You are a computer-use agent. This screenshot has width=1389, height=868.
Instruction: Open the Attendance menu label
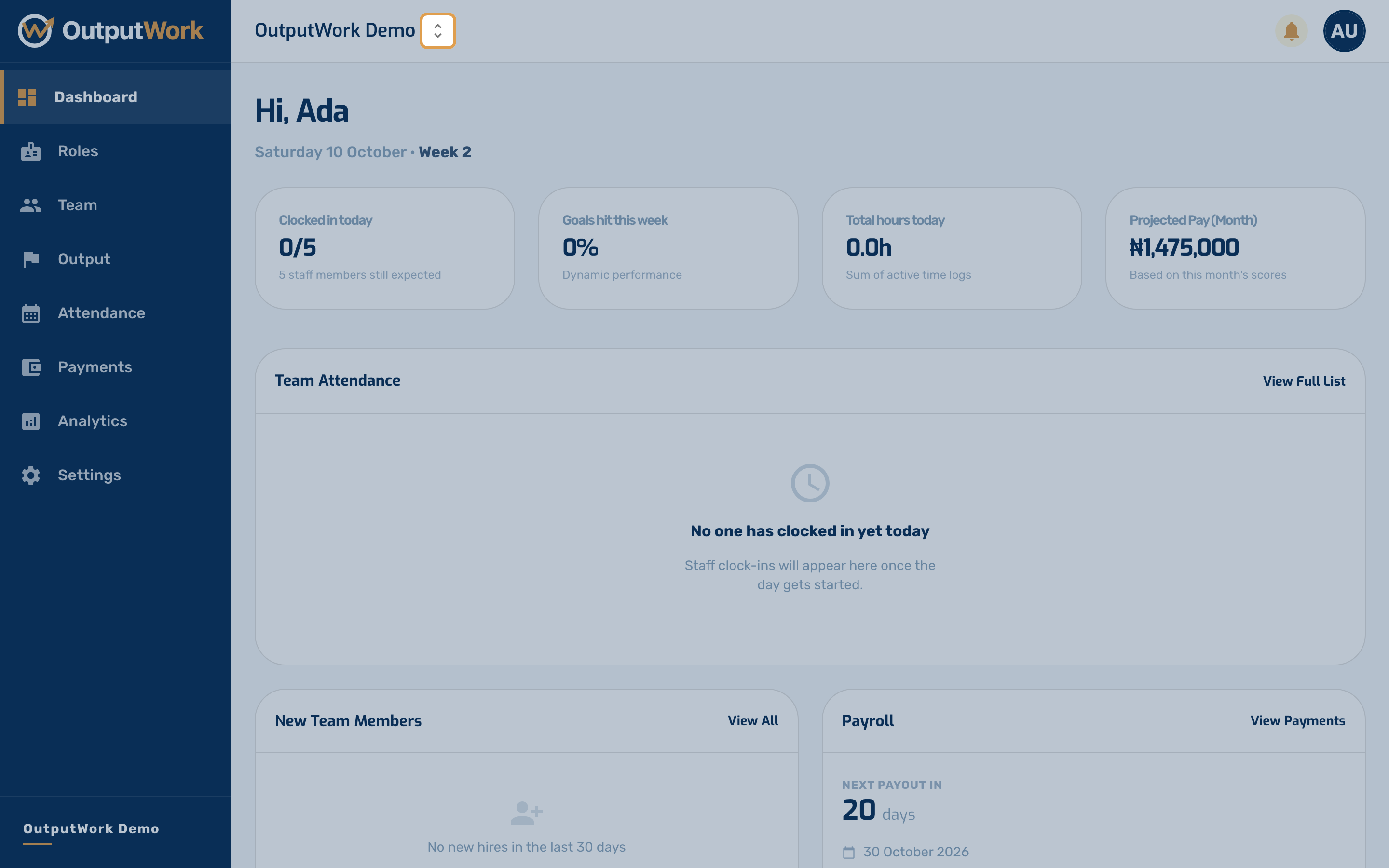point(102,313)
